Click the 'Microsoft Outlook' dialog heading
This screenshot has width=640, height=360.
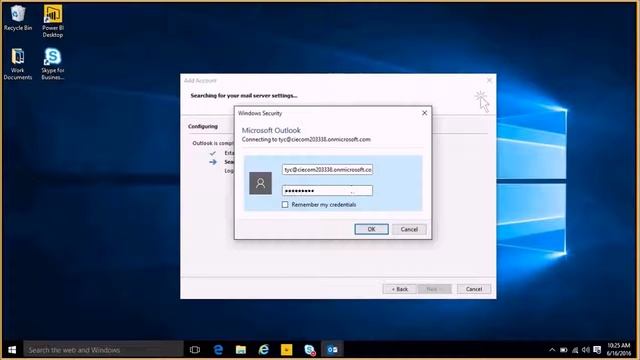[x=271, y=130]
